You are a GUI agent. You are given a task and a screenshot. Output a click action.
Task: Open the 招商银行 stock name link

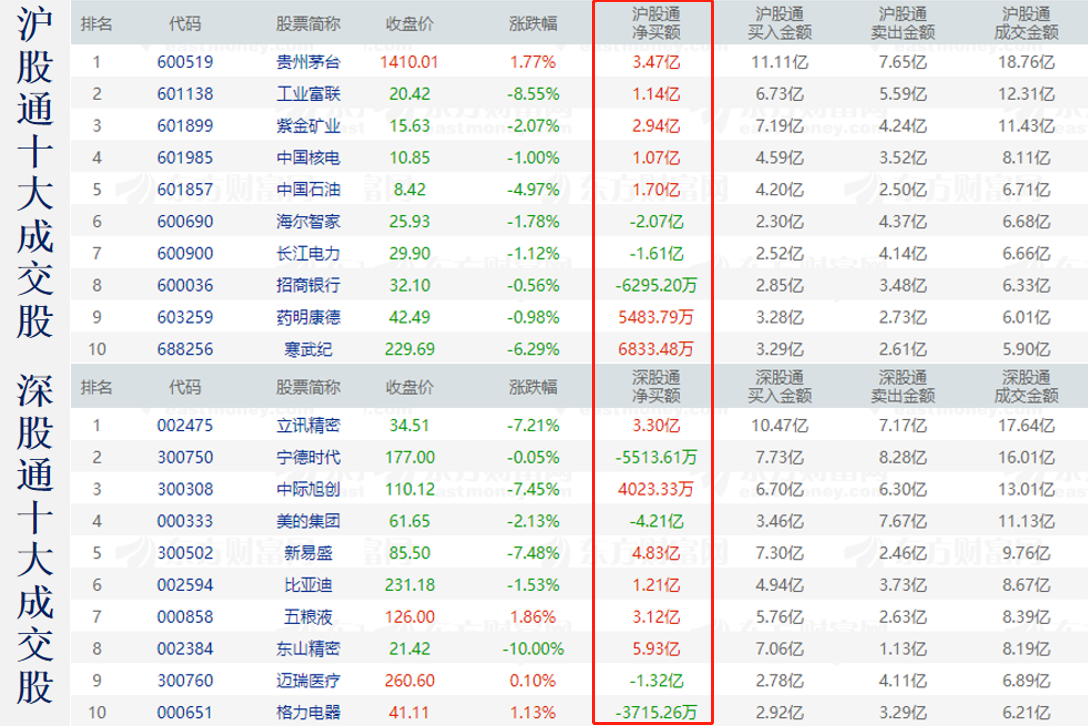(308, 285)
